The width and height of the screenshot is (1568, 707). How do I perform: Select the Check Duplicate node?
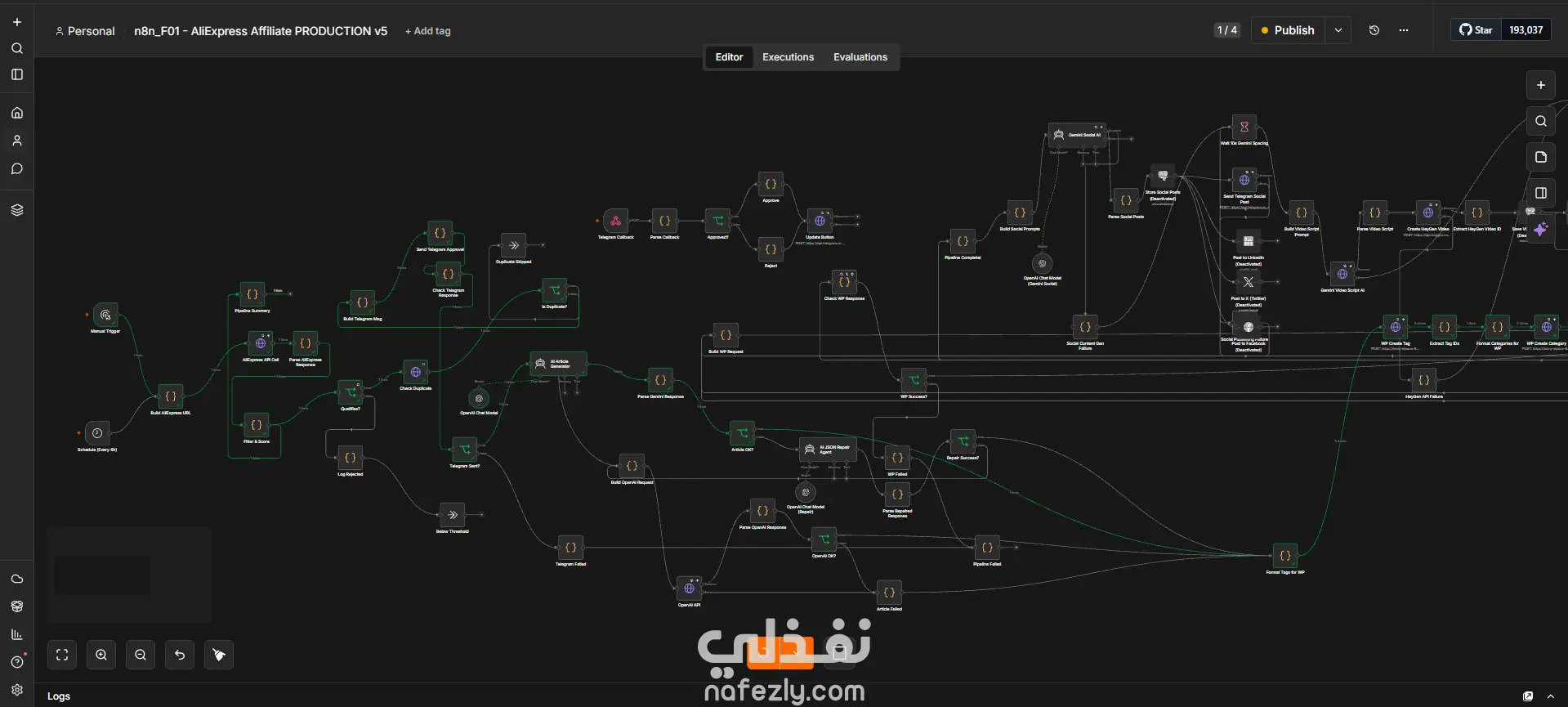[416, 372]
